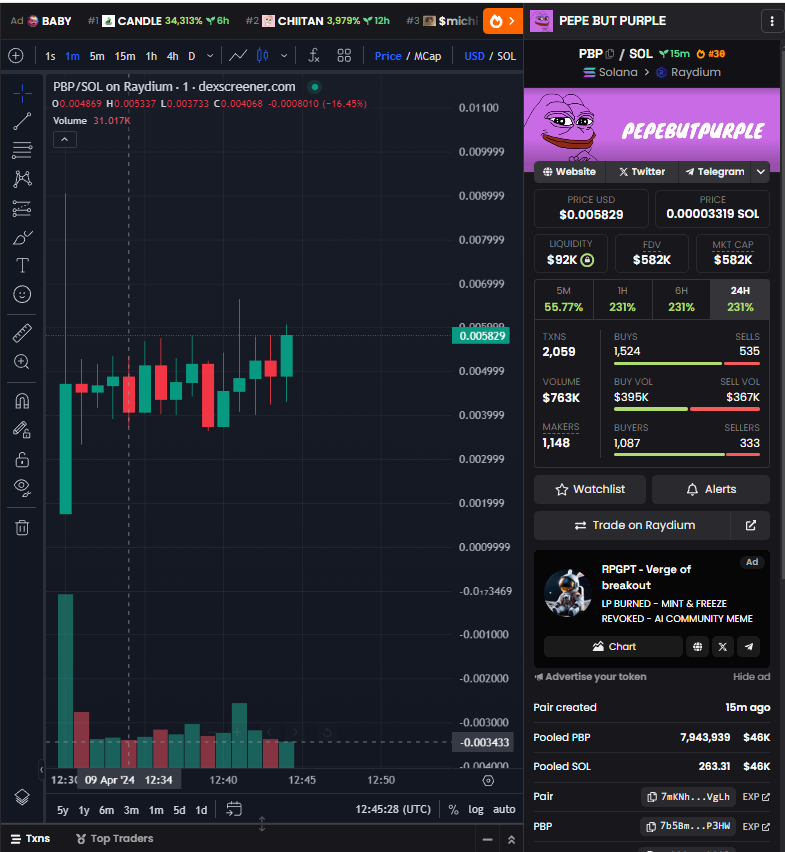Screen dimensions: 785x852
Task: Toggle lock all drawing tools
Action: click(22, 459)
